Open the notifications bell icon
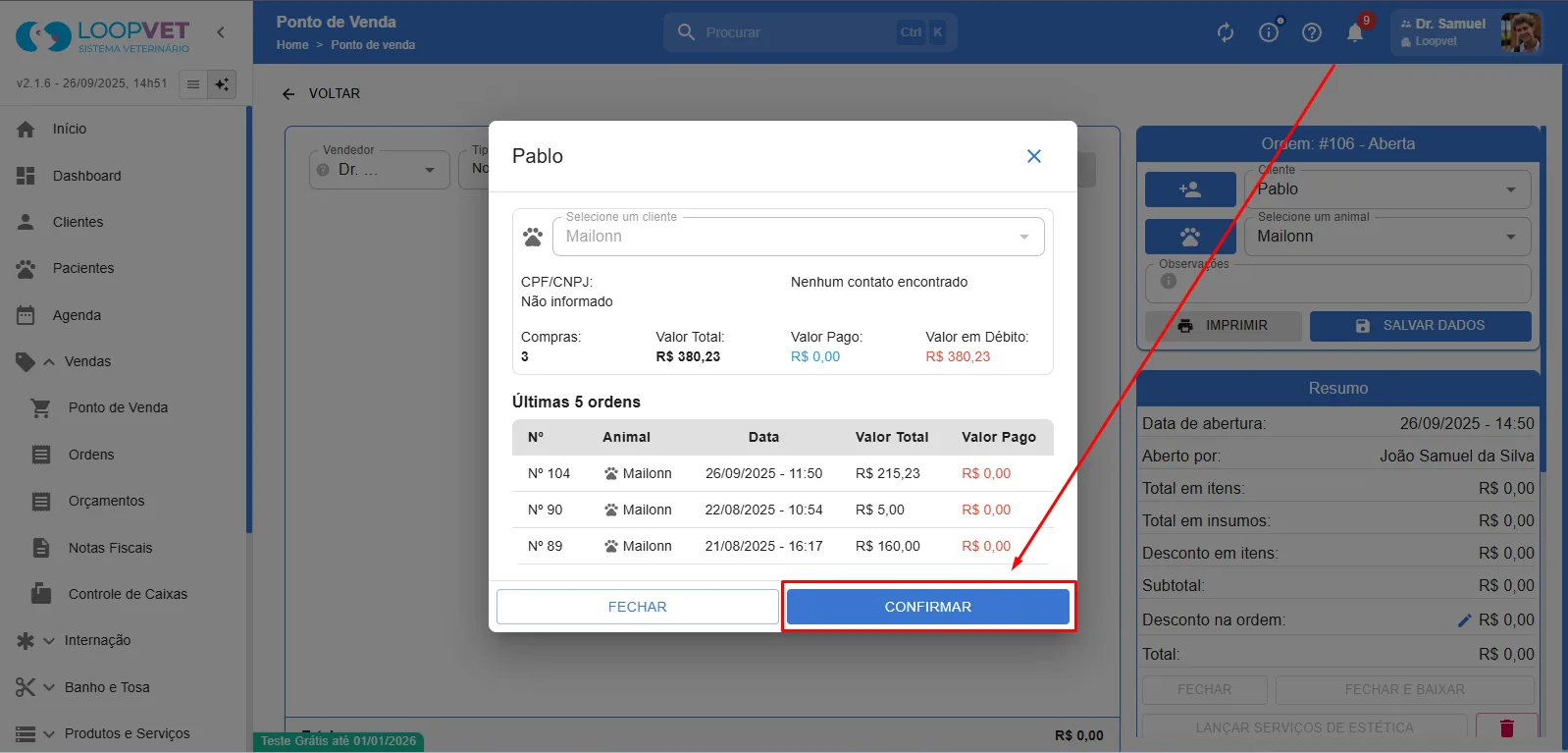Image resolution: width=1568 pixels, height=753 pixels. pos(1355,32)
